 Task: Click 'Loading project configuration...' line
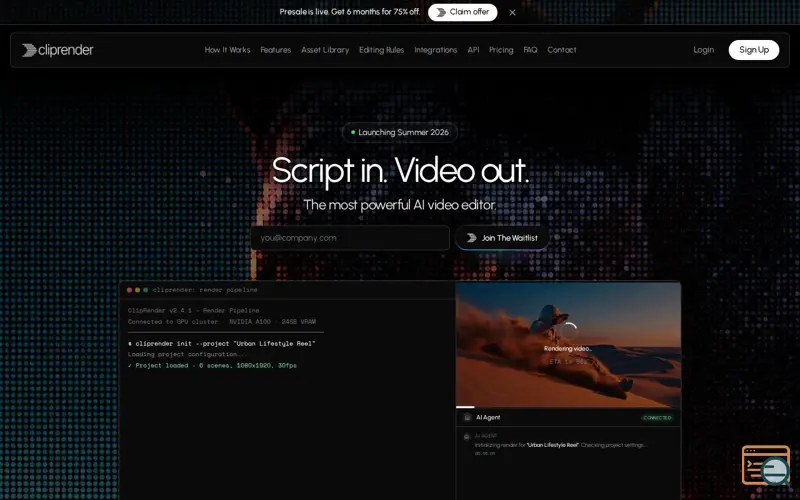click(x=187, y=354)
